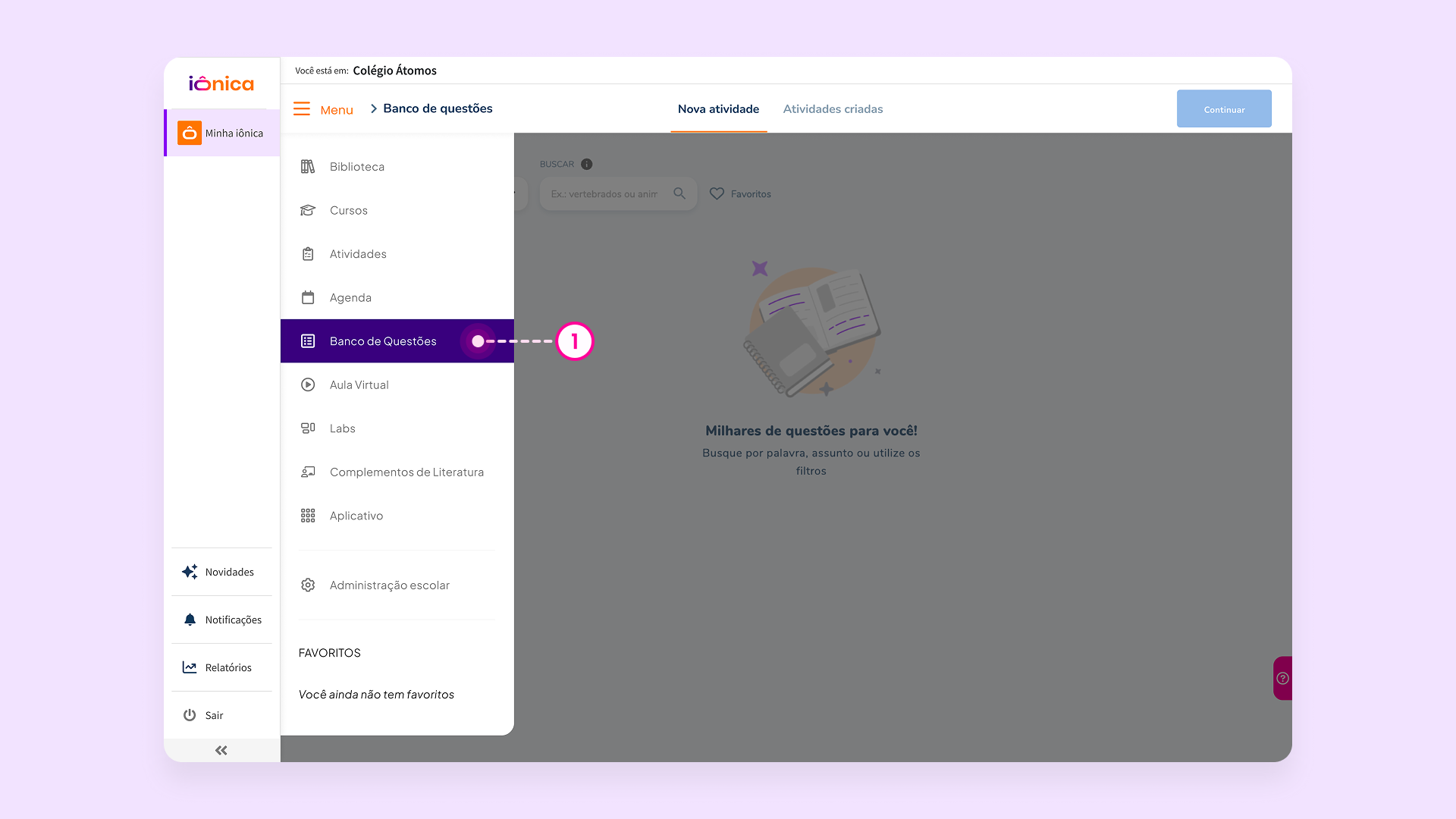Open the help question-mark widget
Image resolution: width=1456 pixels, height=819 pixels.
pos(1282,678)
